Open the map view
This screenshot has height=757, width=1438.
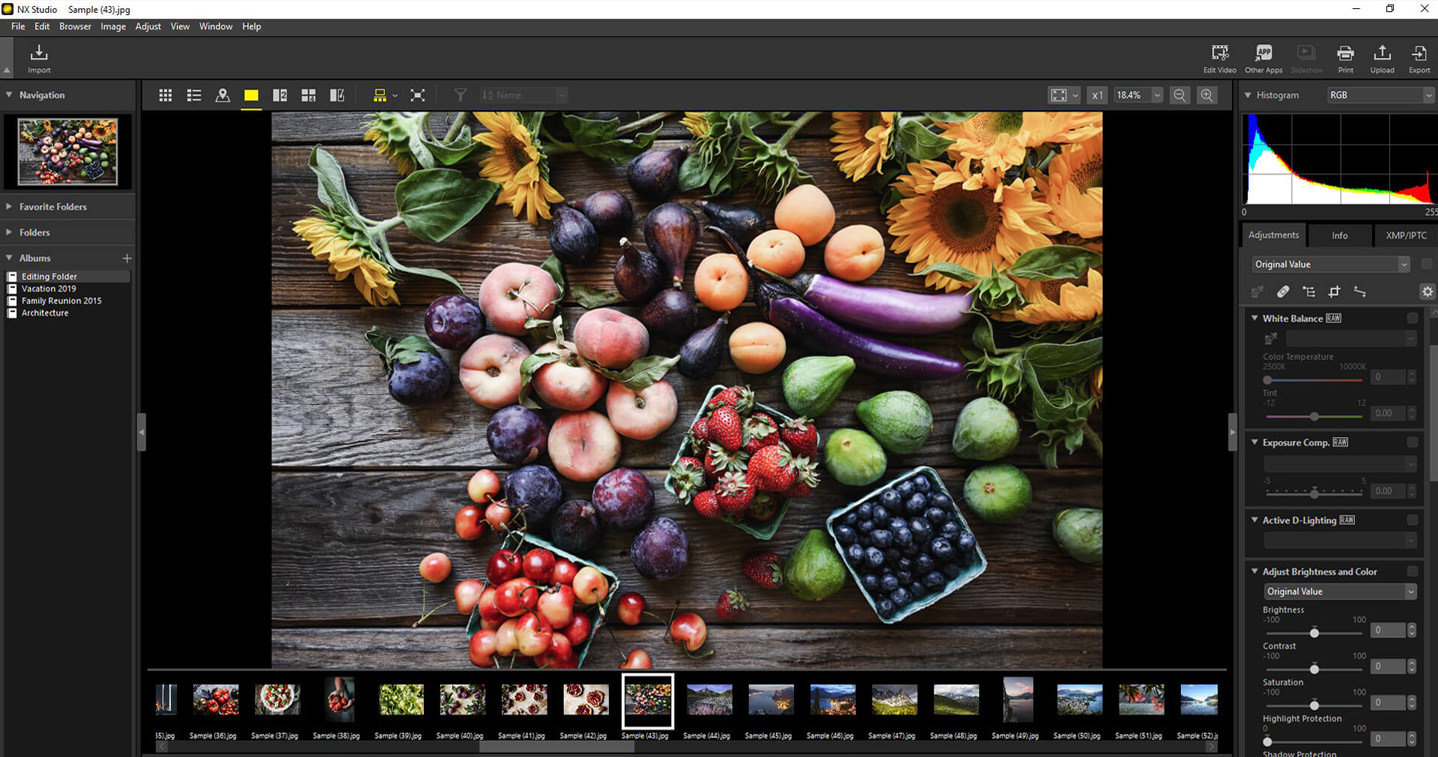click(x=222, y=95)
